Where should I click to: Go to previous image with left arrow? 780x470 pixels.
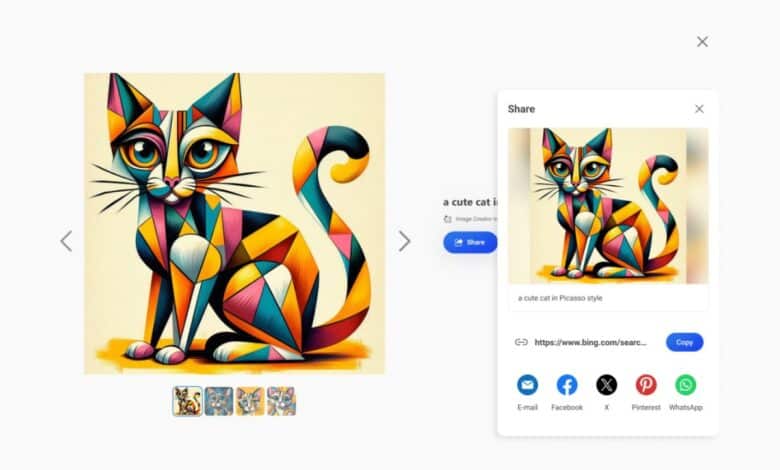66,241
